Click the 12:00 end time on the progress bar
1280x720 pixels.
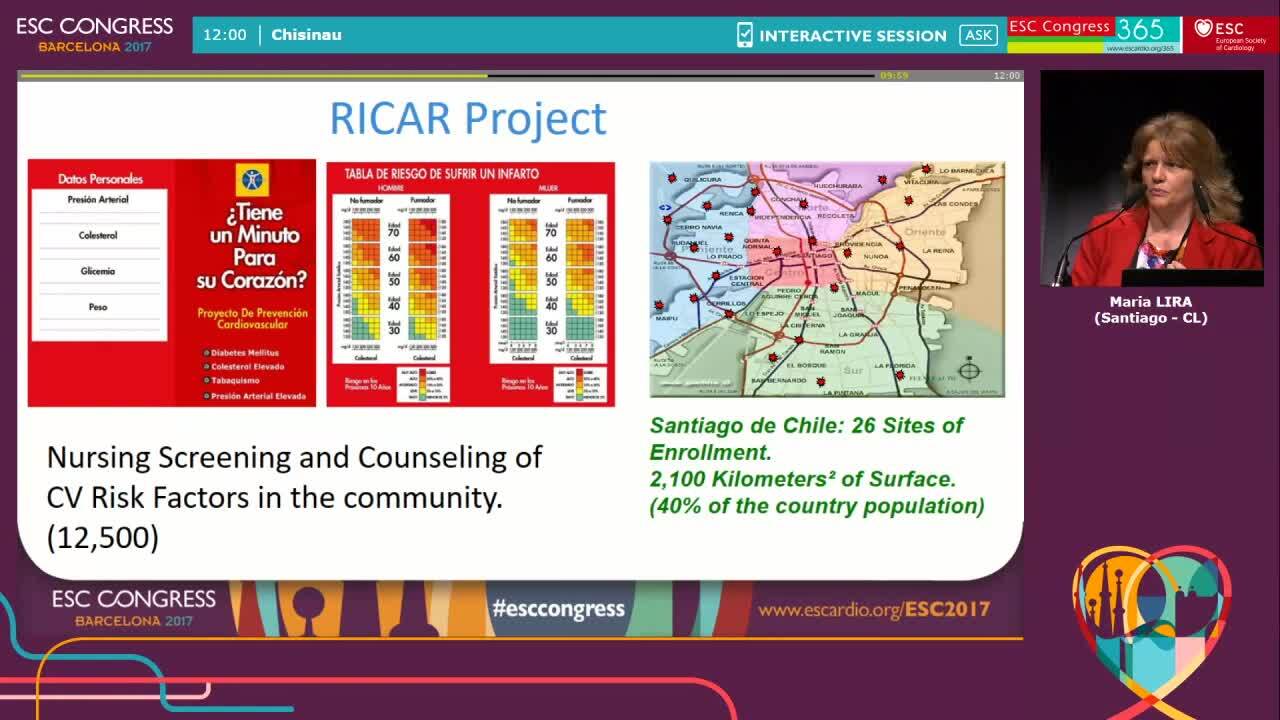1006,75
